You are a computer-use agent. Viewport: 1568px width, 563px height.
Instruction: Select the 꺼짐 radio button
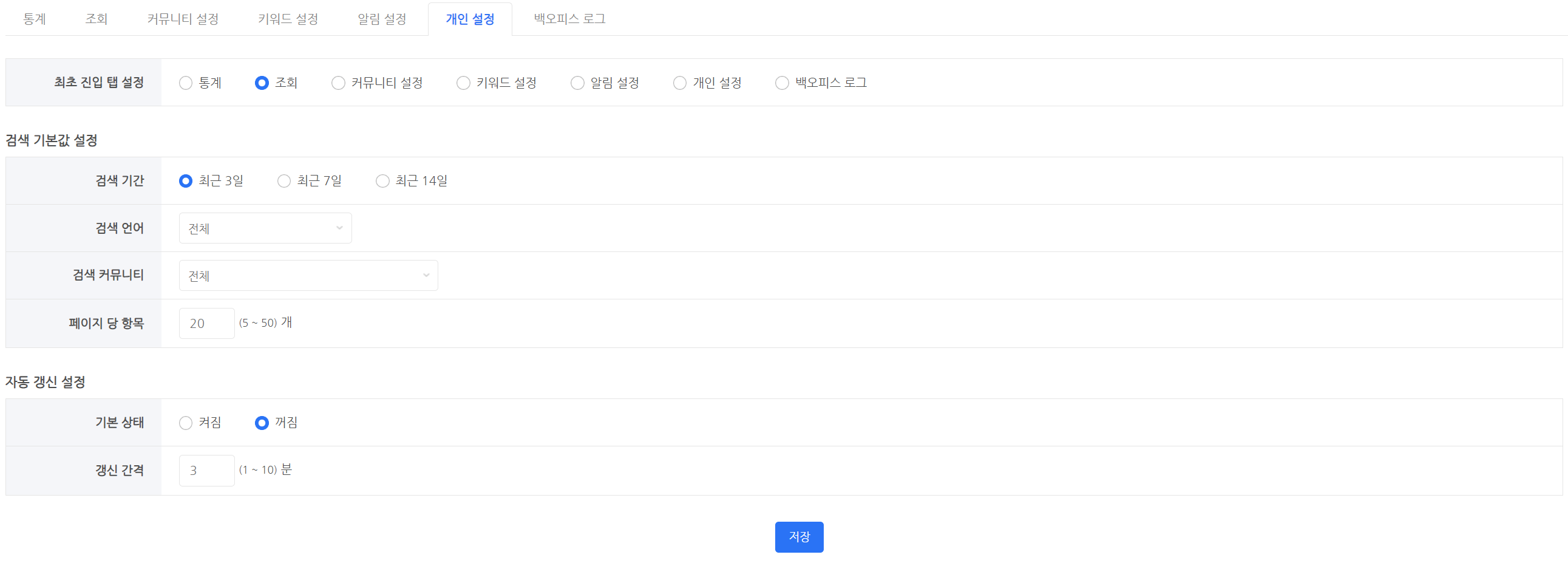tap(262, 423)
